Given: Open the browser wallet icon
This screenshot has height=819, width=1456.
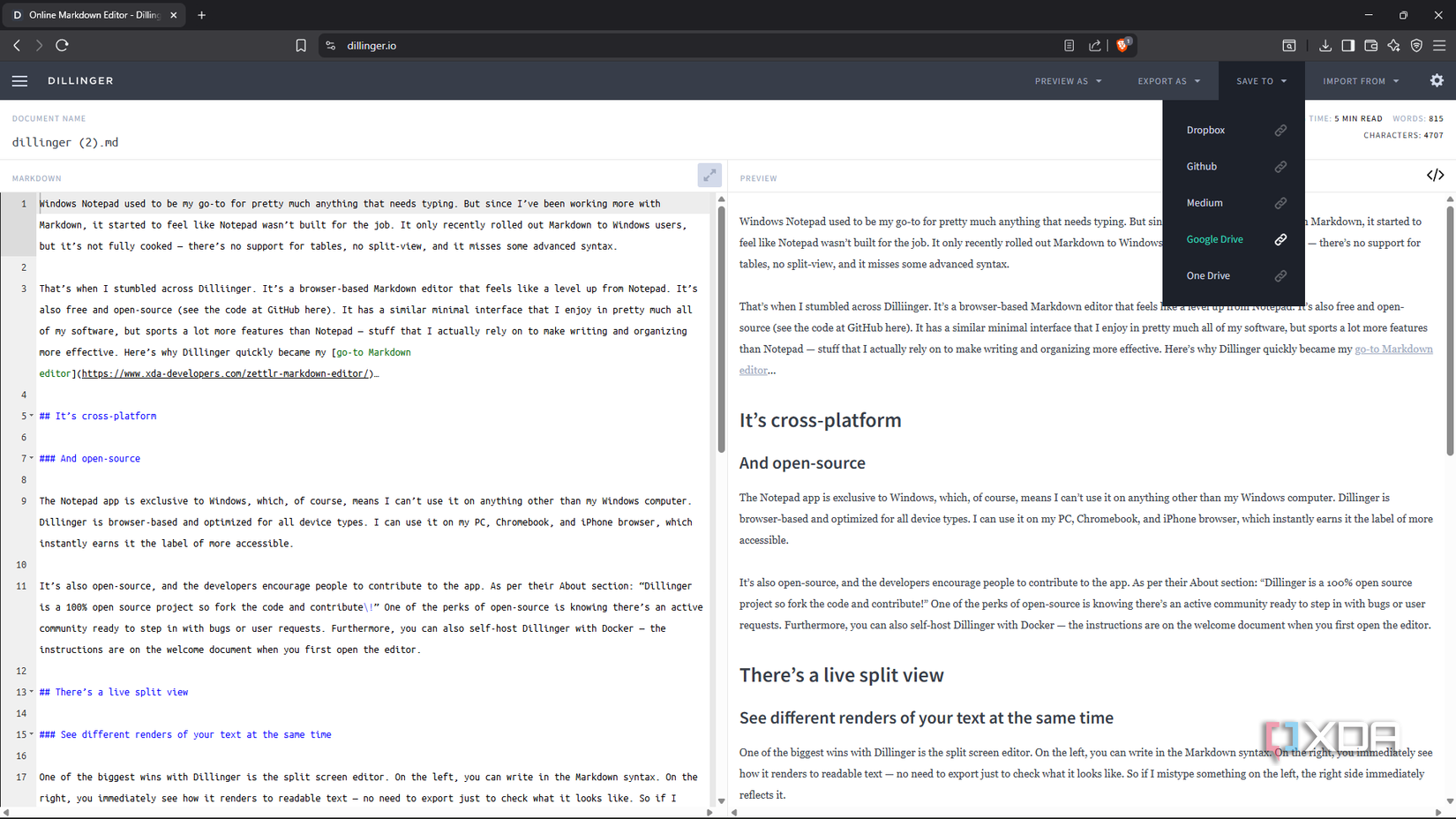Looking at the screenshot, I should click(1371, 45).
